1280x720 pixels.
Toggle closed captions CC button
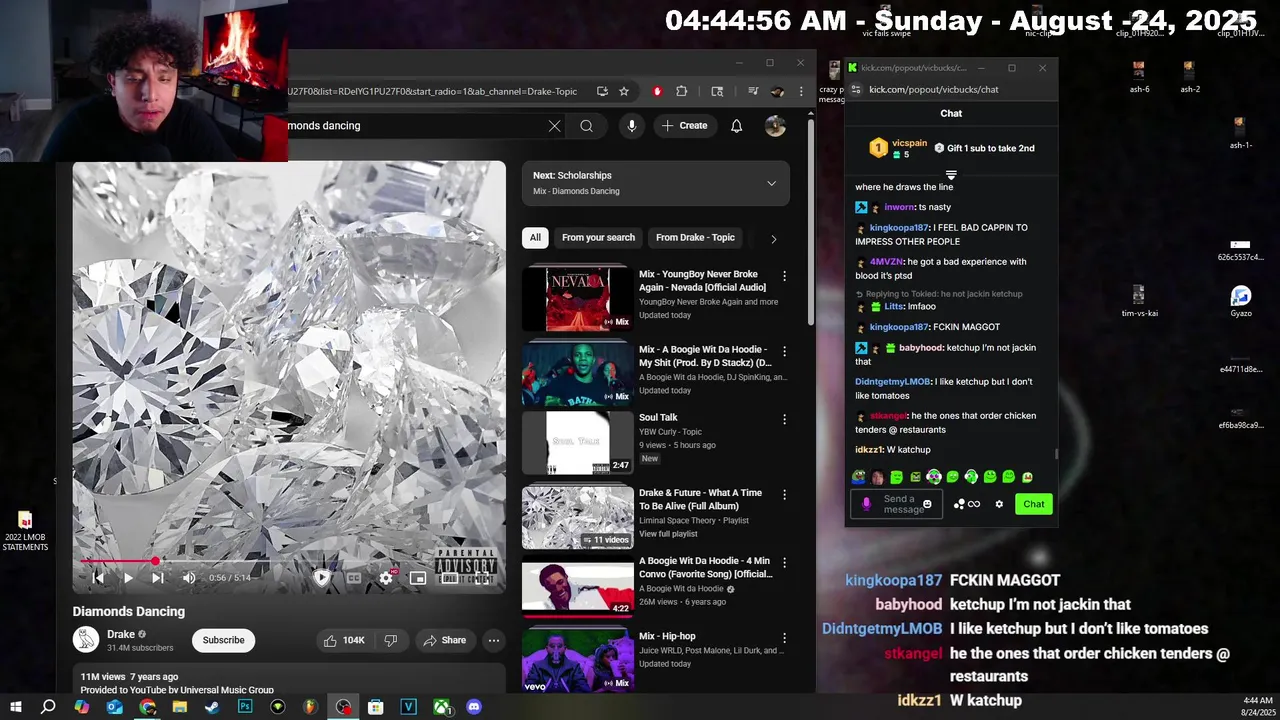tap(353, 577)
